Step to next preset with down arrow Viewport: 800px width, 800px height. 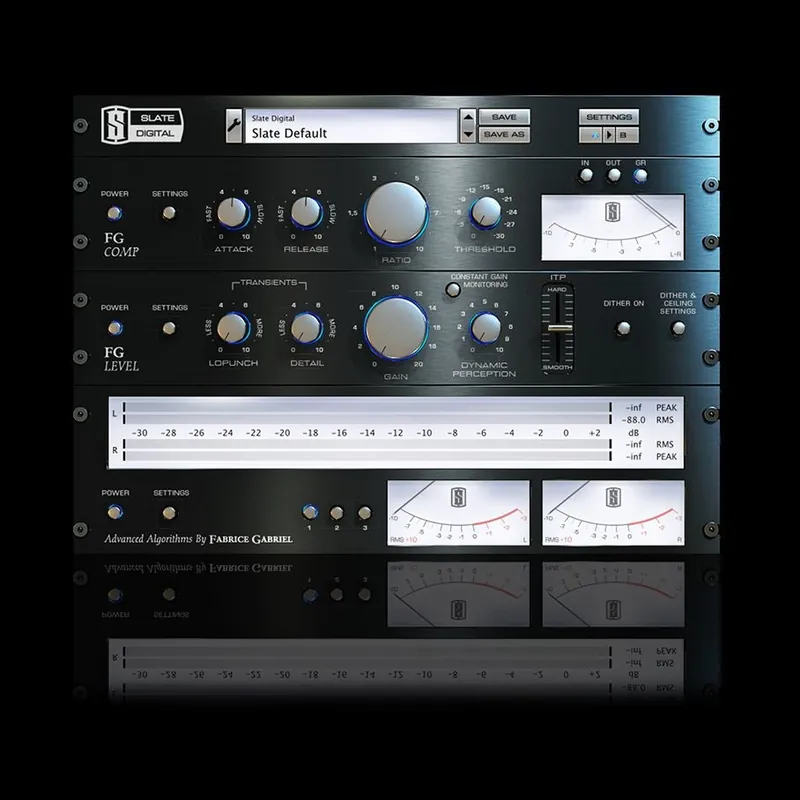(468, 135)
